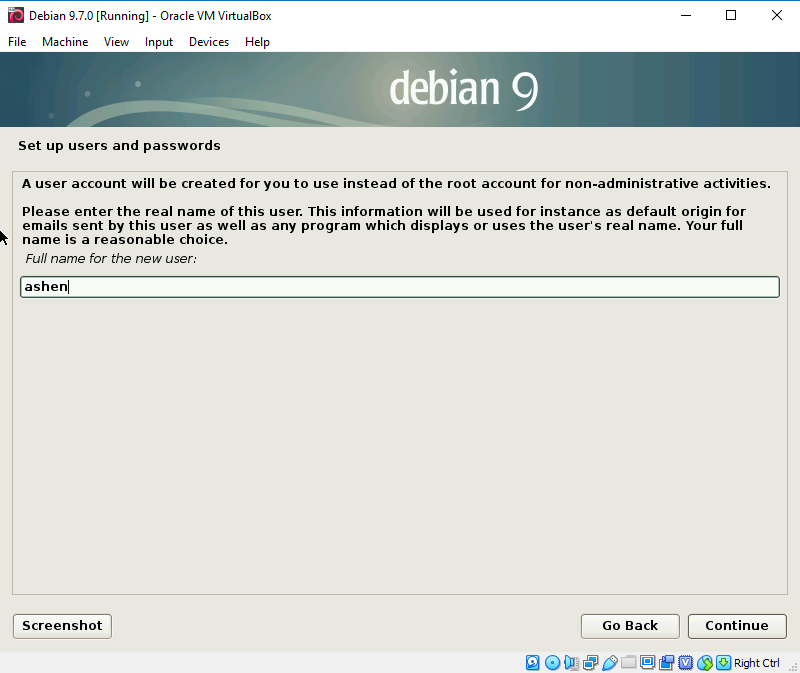Open the Help menu
The height and width of the screenshot is (673, 800).
coord(257,42)
